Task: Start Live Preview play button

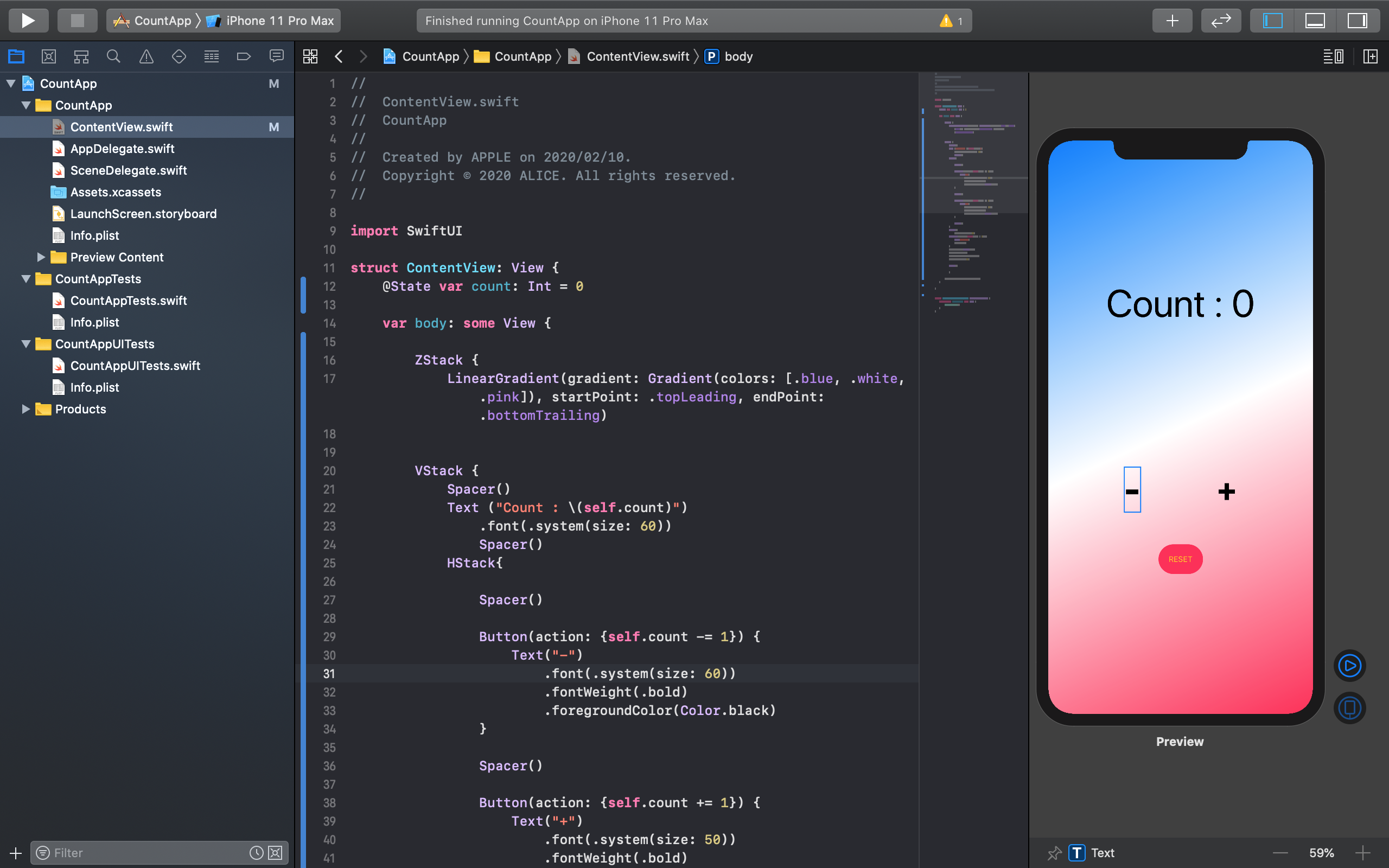Action: [1349, 666]
